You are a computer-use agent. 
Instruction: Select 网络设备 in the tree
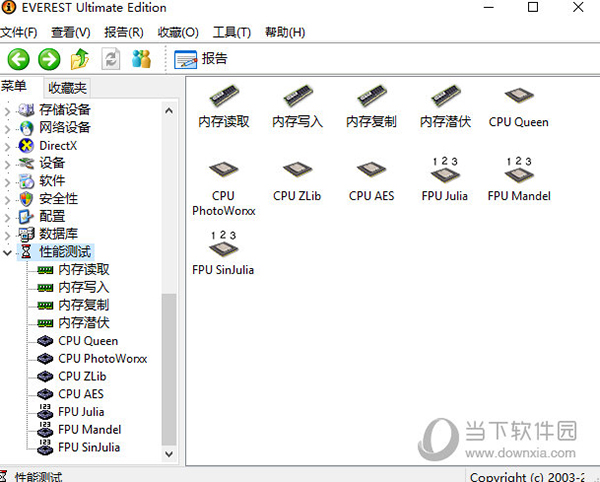65,127
